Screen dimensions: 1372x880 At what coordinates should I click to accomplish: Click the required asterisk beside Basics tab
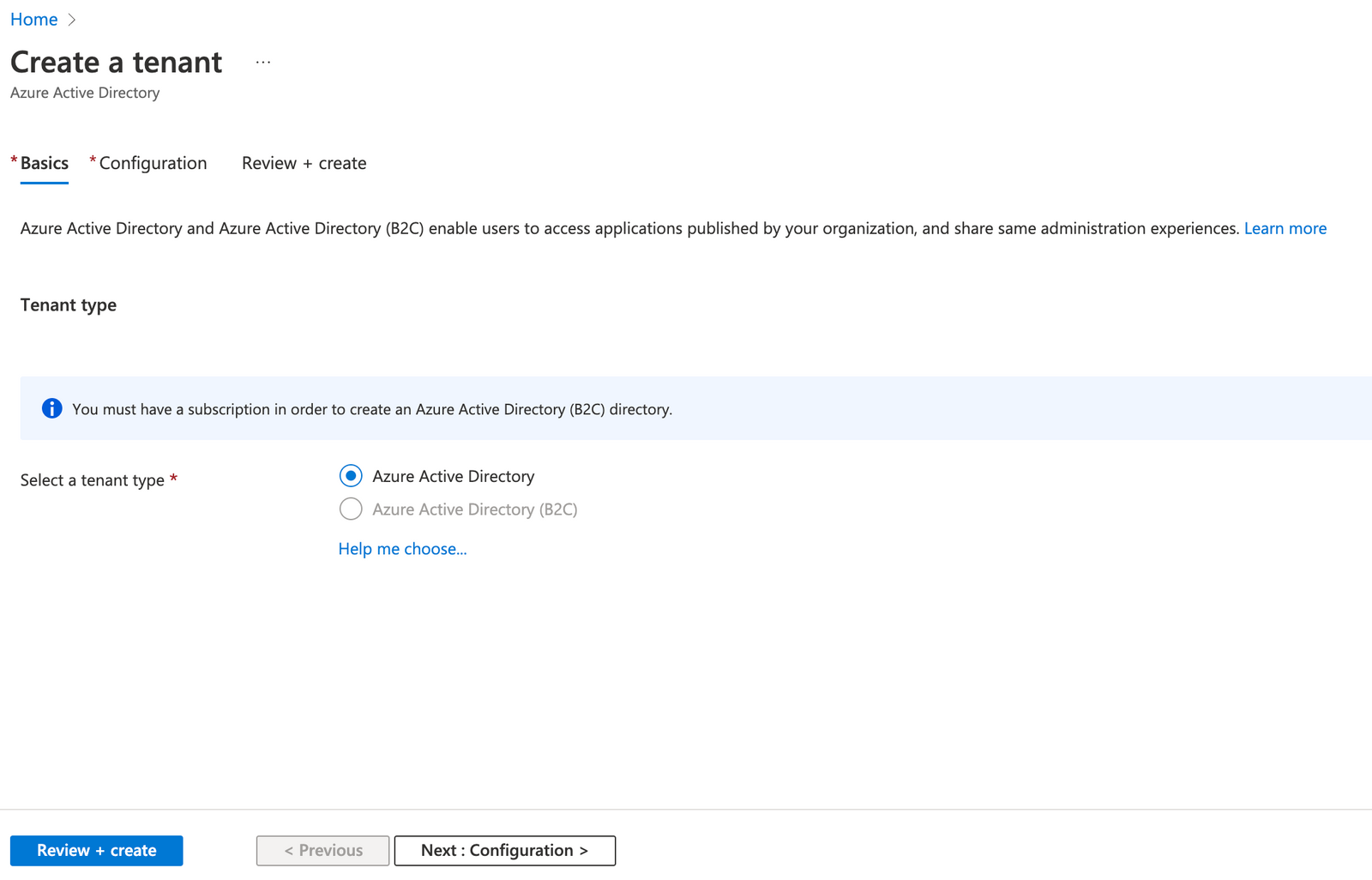coord(14,160)
